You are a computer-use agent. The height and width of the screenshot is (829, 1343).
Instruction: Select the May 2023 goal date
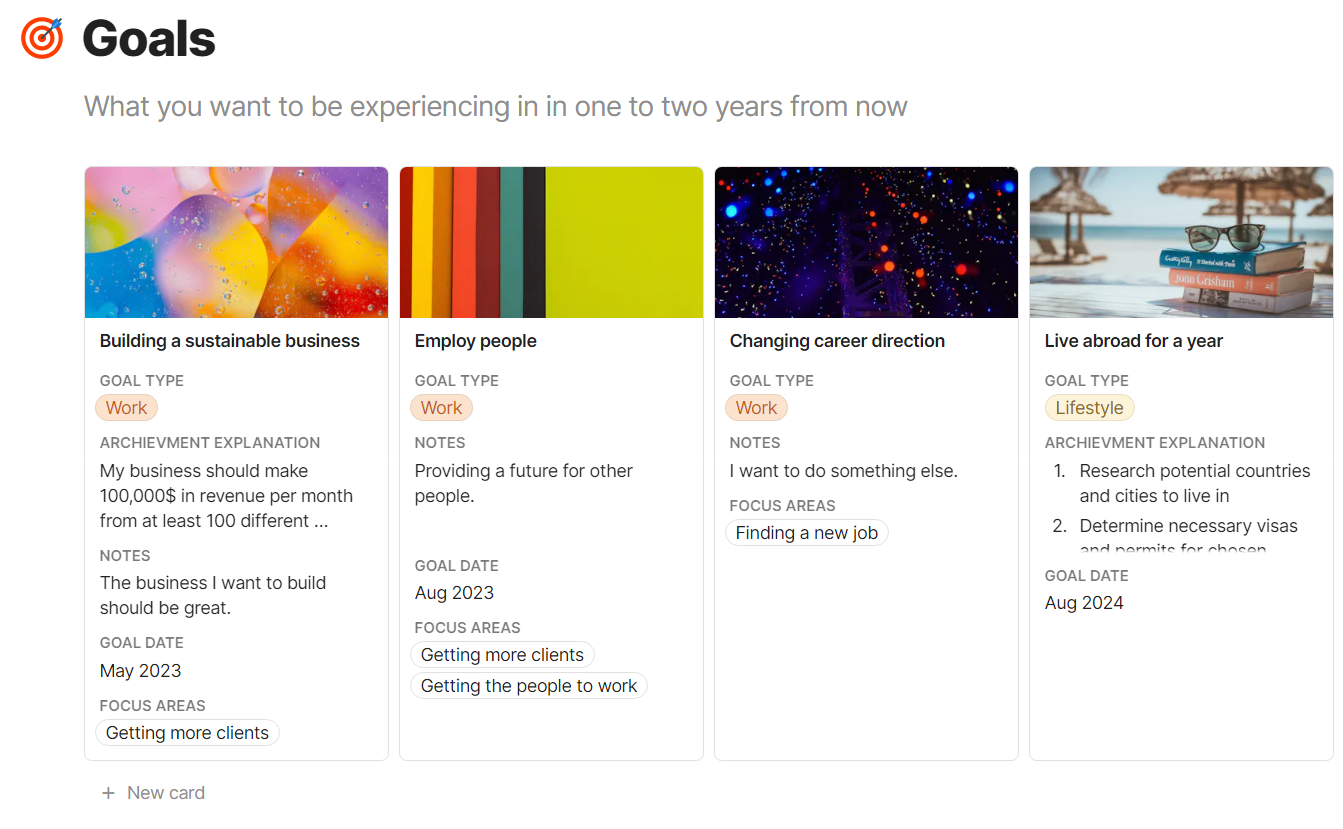(141, 671)
